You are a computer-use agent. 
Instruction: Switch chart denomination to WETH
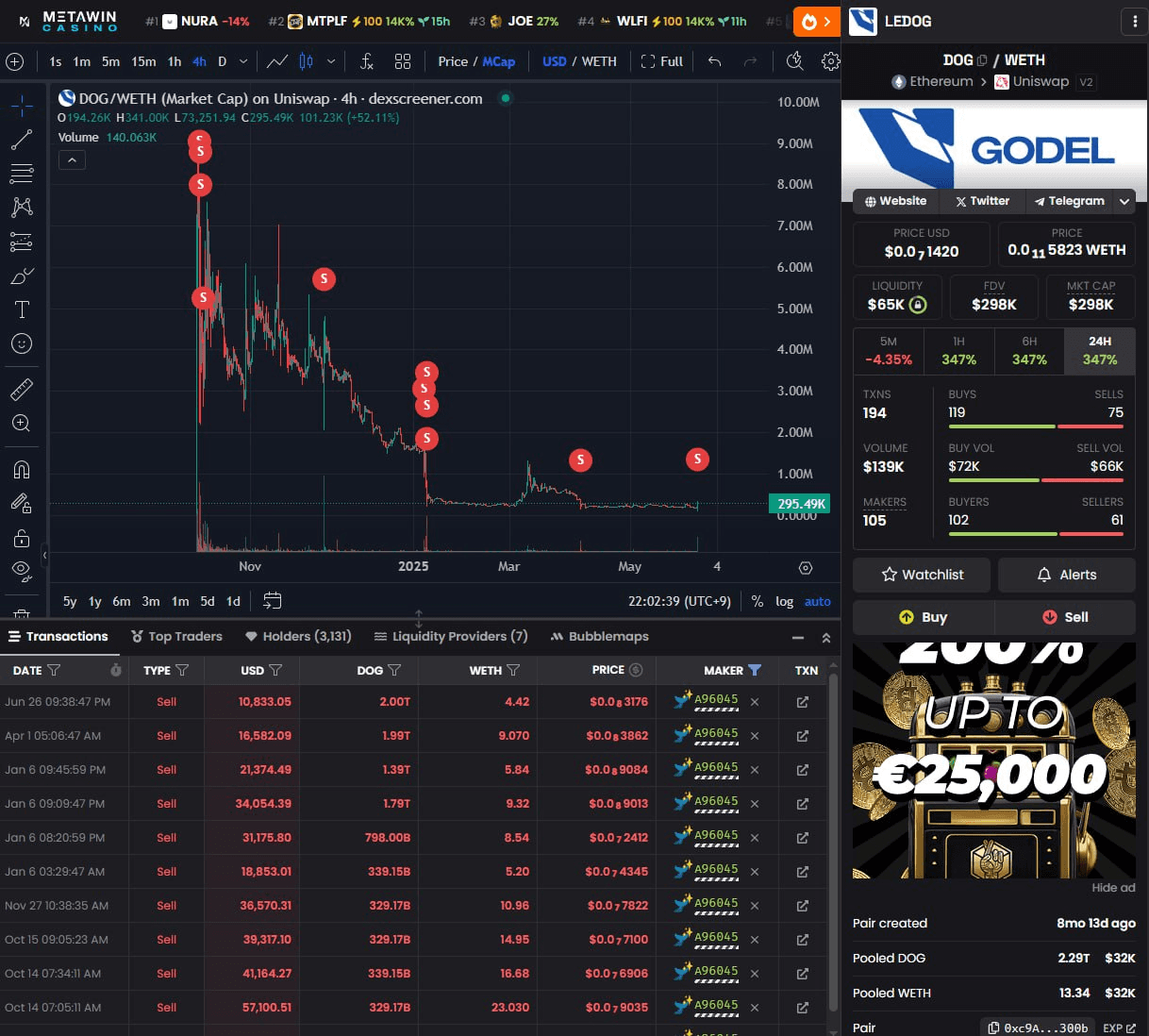(x=599, y=61)
